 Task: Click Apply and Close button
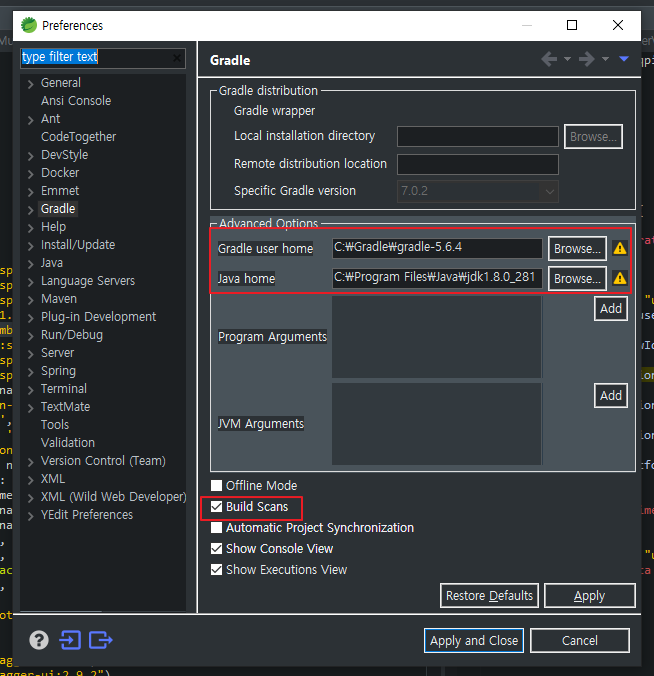(x=474, y=641)
